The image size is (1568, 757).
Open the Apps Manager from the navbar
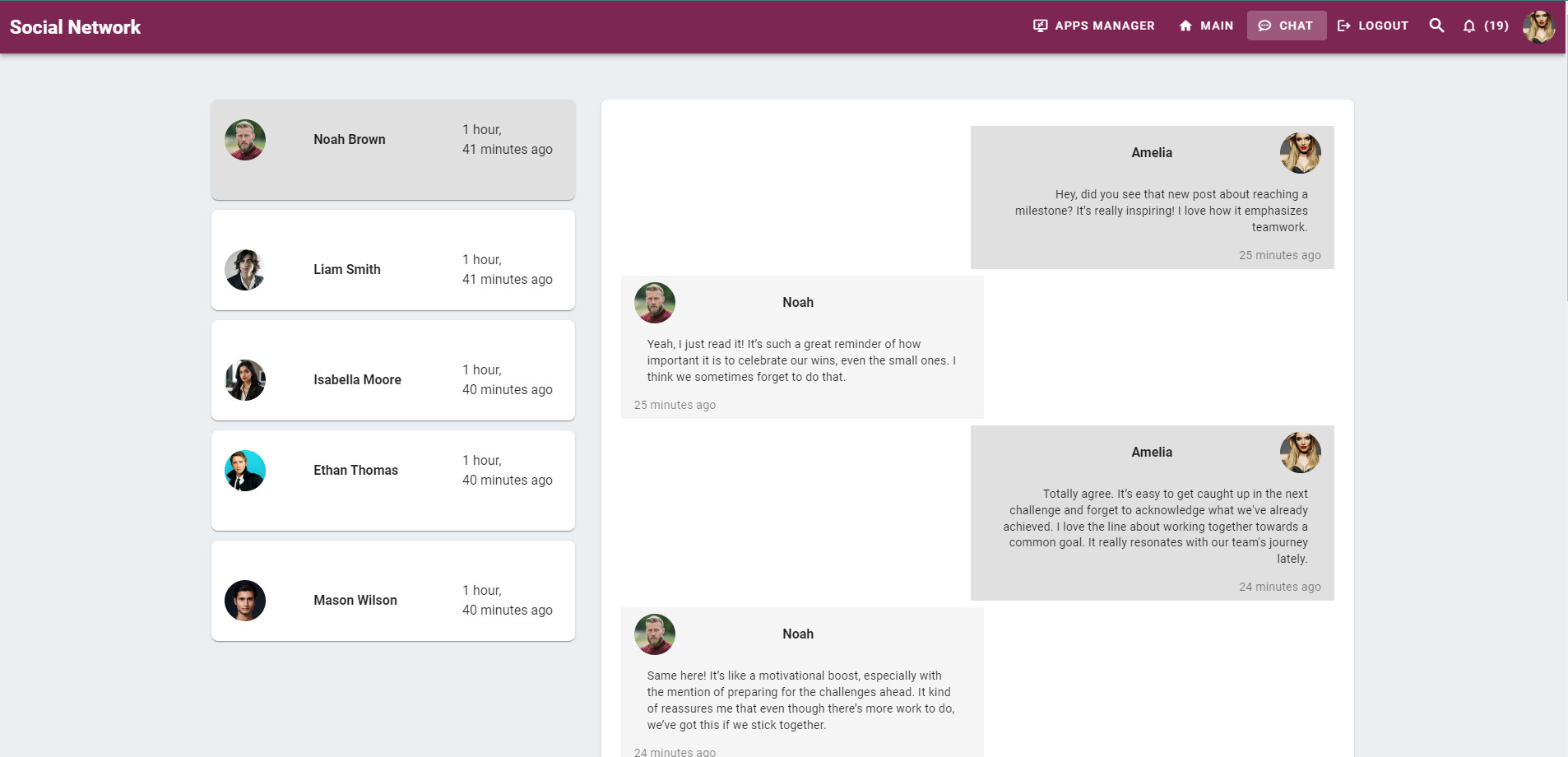(x=1094, y=26)
